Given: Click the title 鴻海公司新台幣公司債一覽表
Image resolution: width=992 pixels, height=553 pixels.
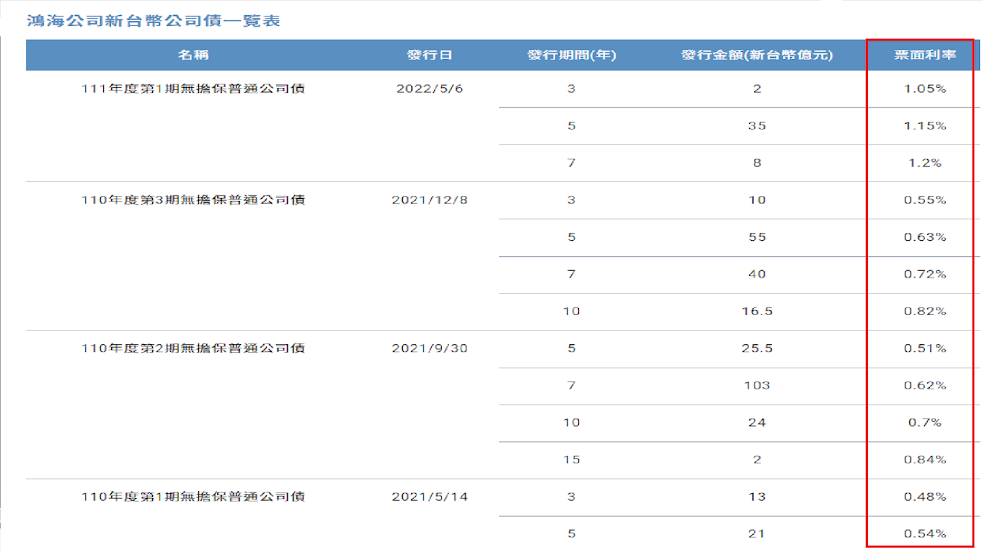Looking at the screenshot, I should tap(154, 21).
